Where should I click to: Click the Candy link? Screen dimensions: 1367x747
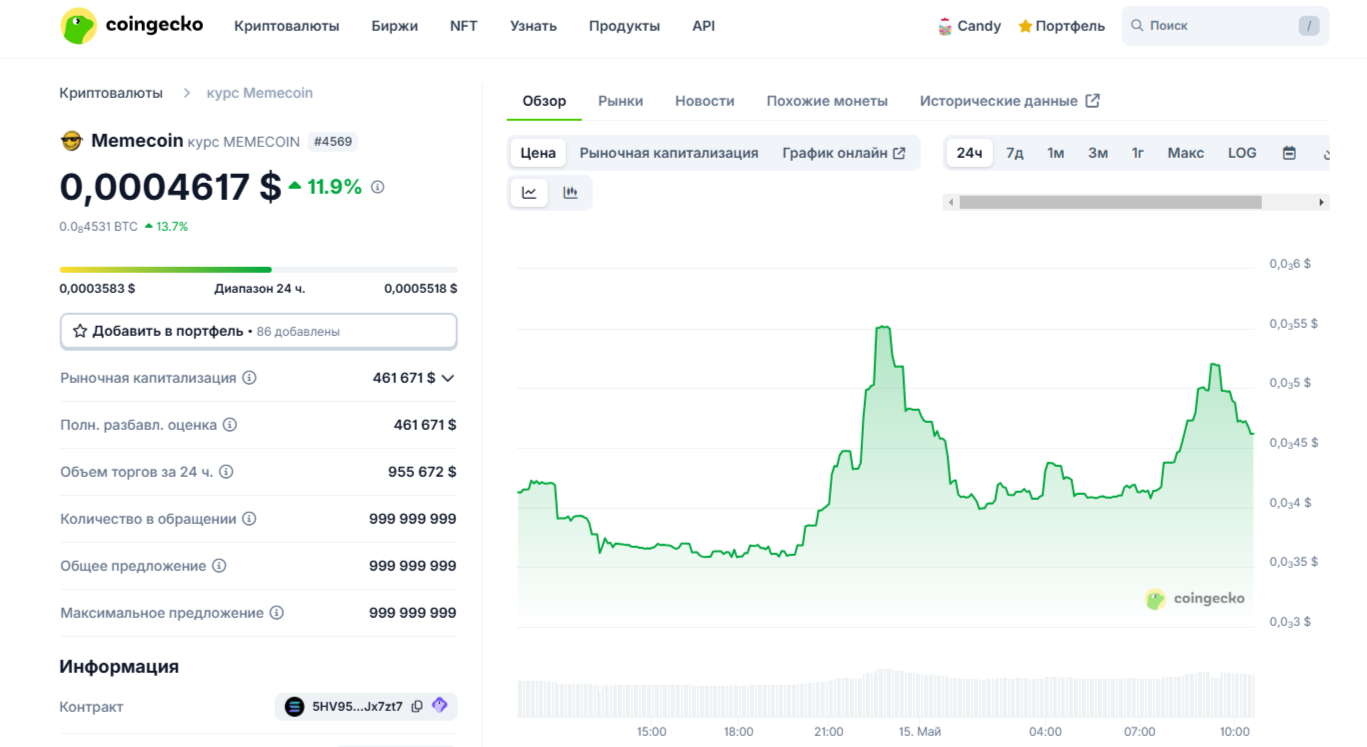coord(969,26)
